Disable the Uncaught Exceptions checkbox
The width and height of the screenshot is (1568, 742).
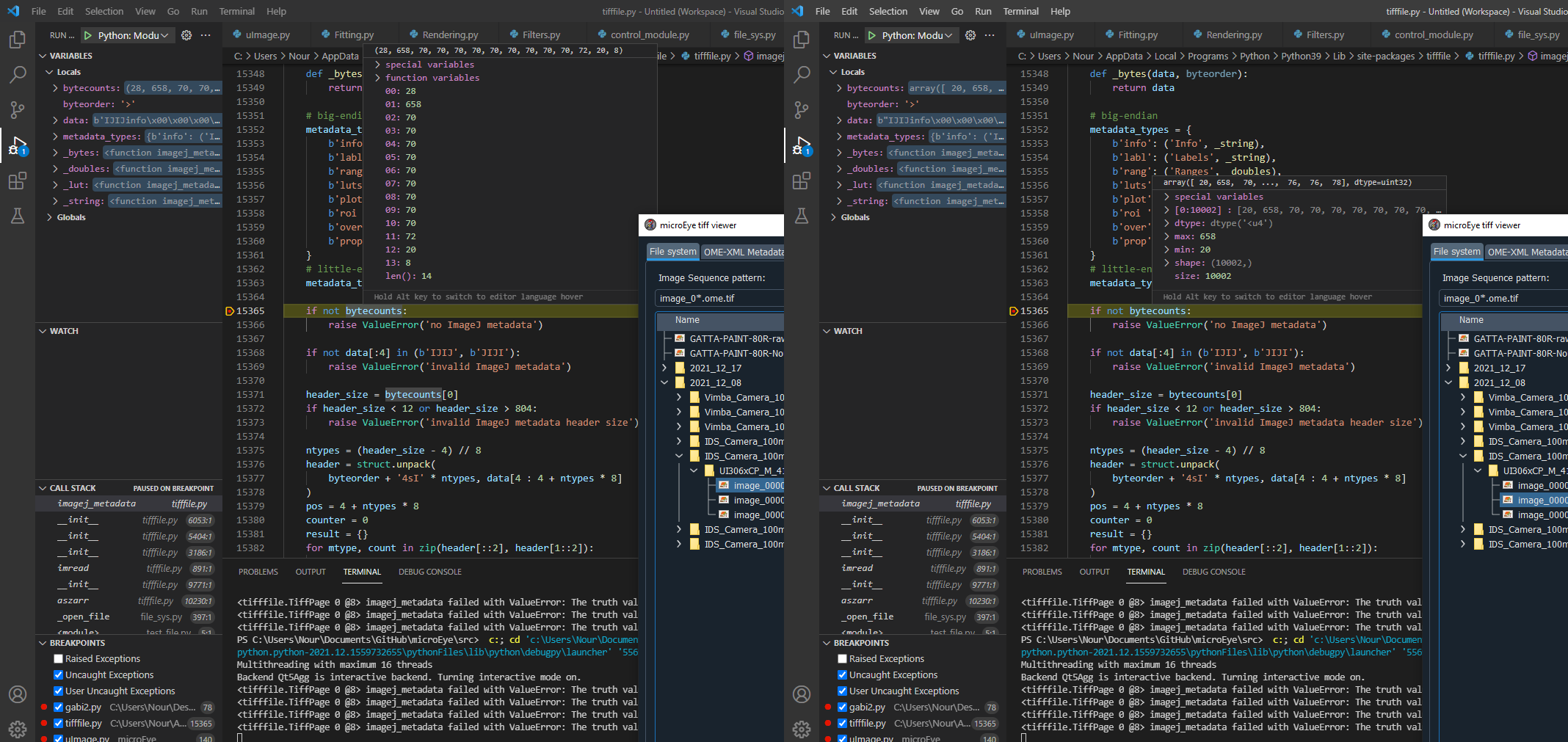[58, 674]
